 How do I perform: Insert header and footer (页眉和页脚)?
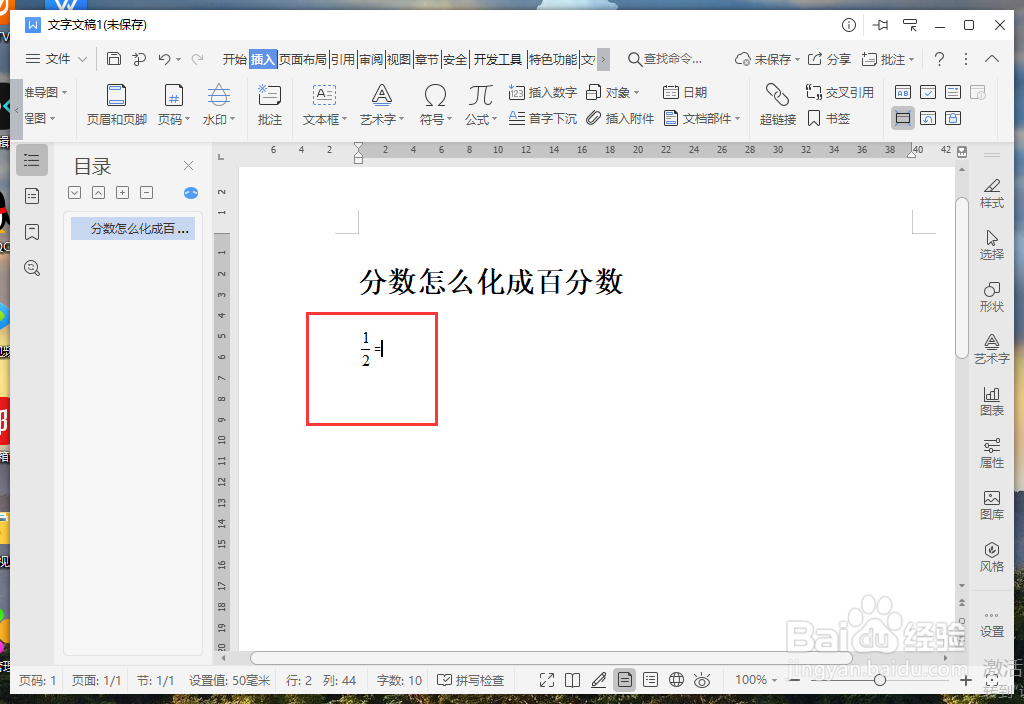click(x=116, y=104)
